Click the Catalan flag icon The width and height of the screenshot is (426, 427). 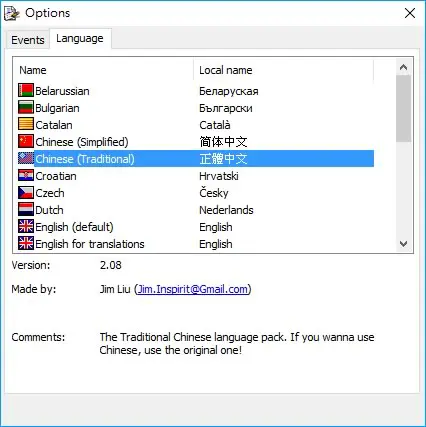pos(26,124)
